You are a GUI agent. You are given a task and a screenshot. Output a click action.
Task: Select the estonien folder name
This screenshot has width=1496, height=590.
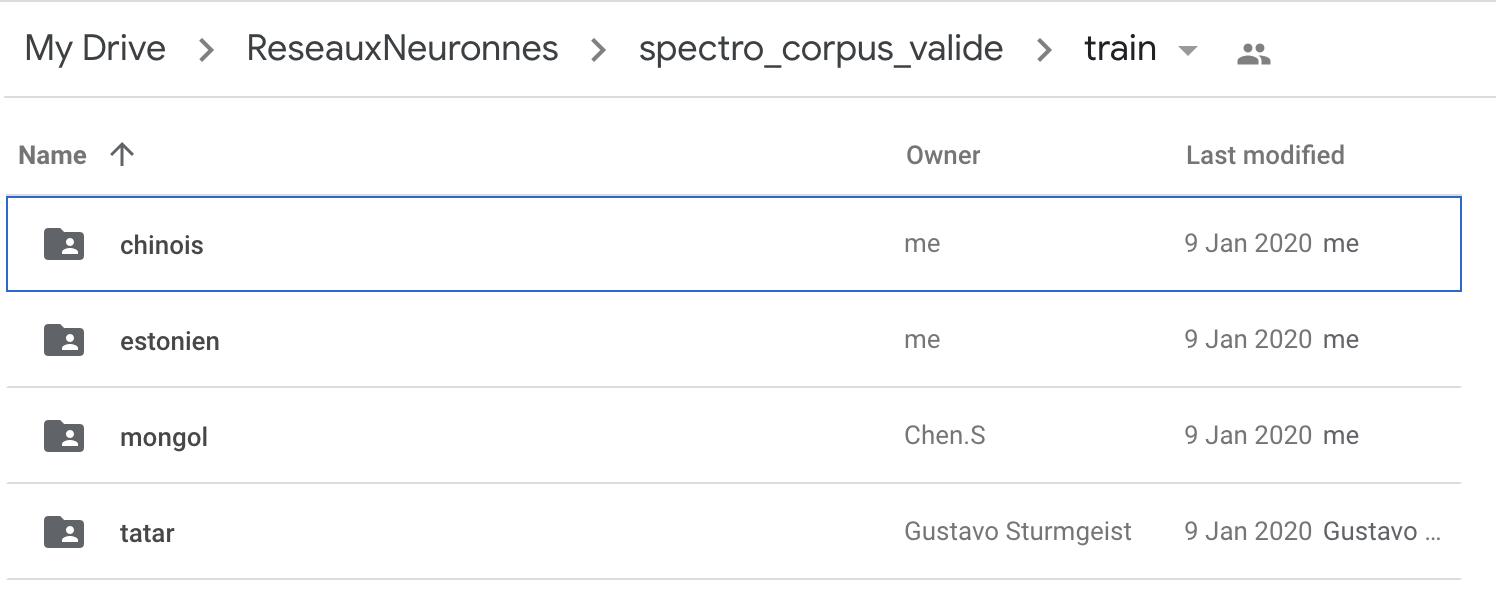(x=169, y=341)
